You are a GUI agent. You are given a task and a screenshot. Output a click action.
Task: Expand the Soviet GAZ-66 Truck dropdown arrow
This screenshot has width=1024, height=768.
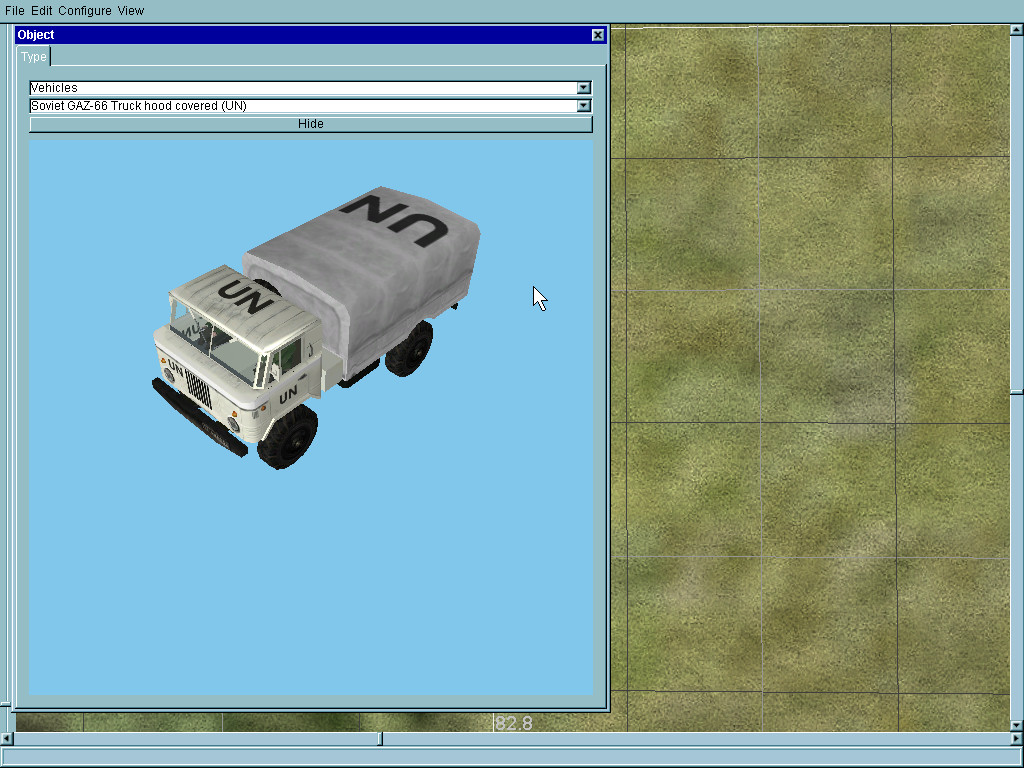(x=584, y=106)
